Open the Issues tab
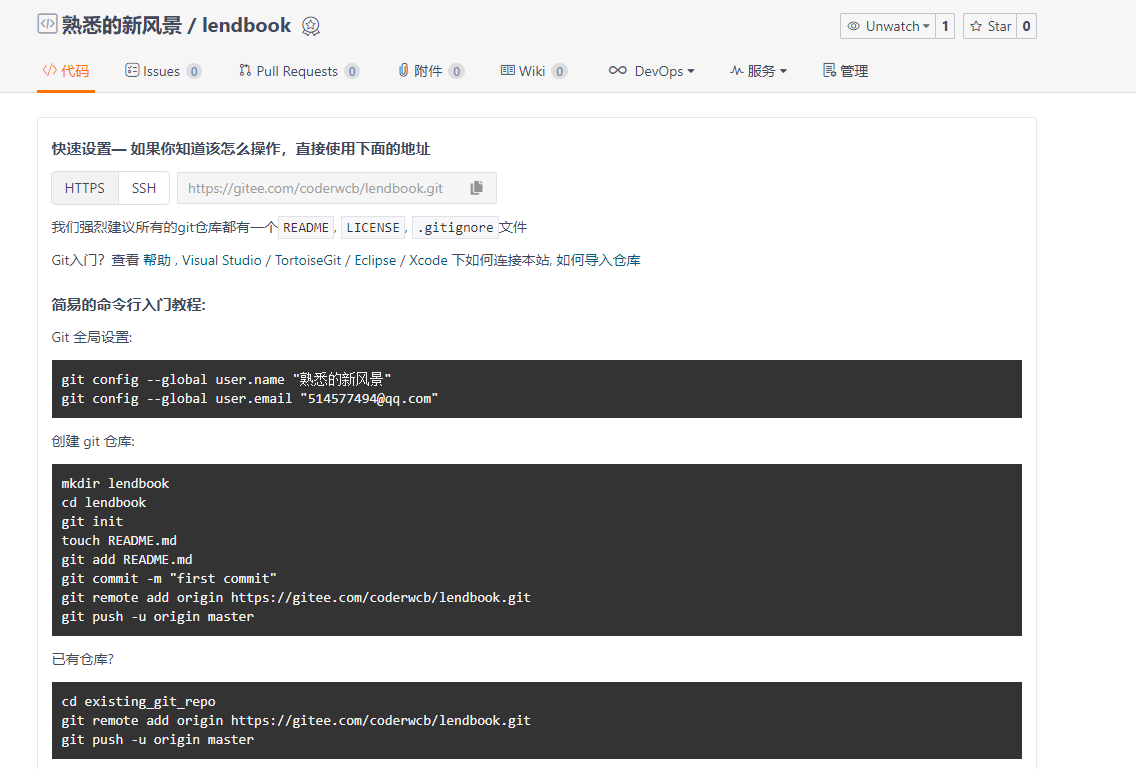The width and height of the screenshot is (1136, 769). pos(163,71)
